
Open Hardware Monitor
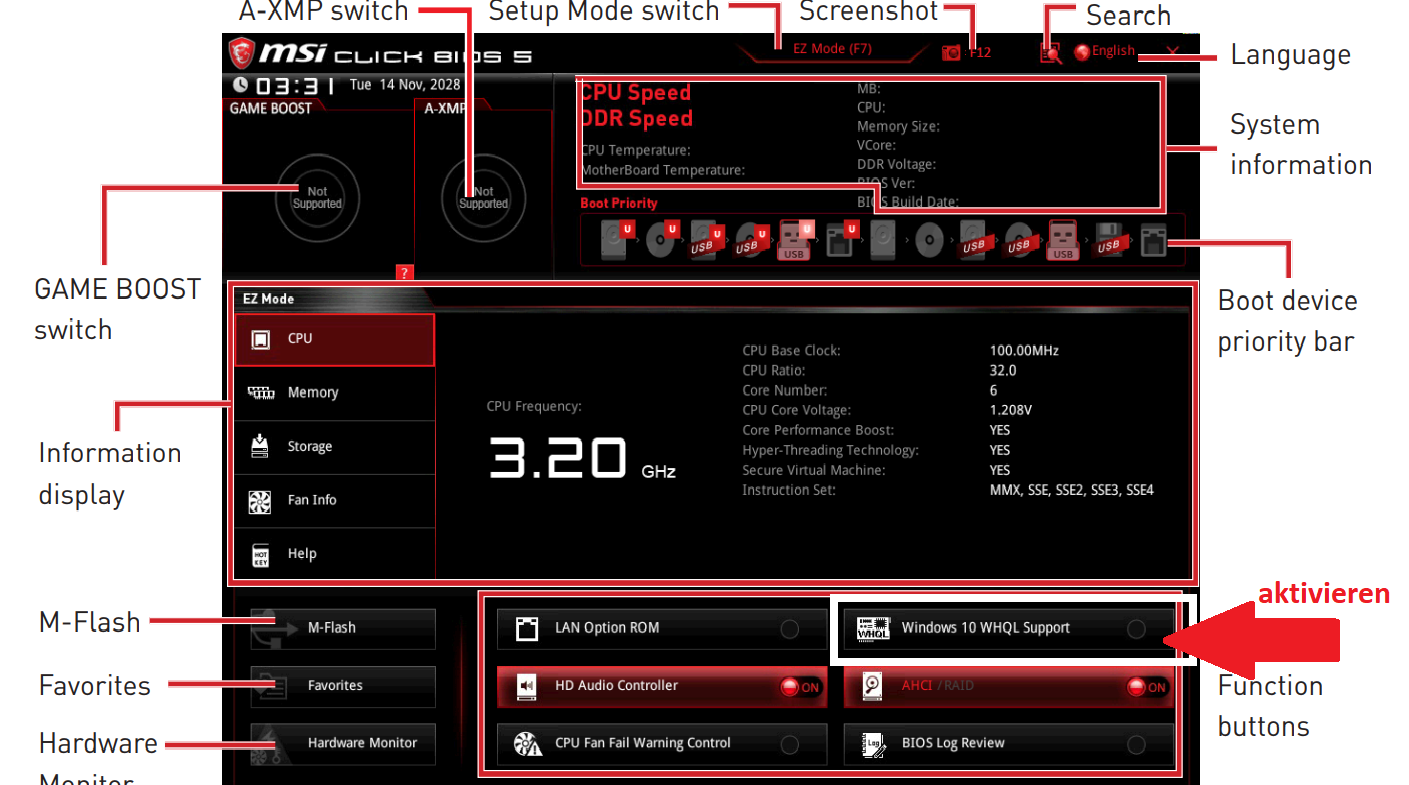tap(343, 744)
